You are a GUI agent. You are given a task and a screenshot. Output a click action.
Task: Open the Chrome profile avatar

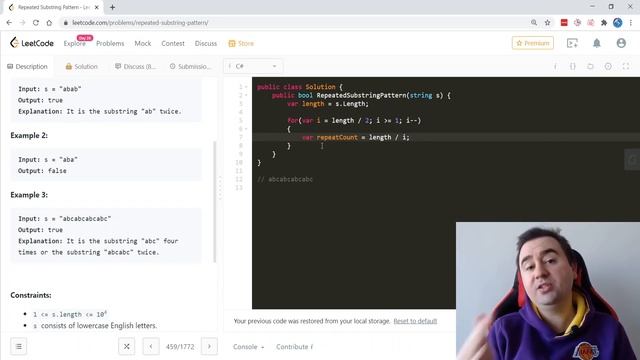click(x=618, y=23)
